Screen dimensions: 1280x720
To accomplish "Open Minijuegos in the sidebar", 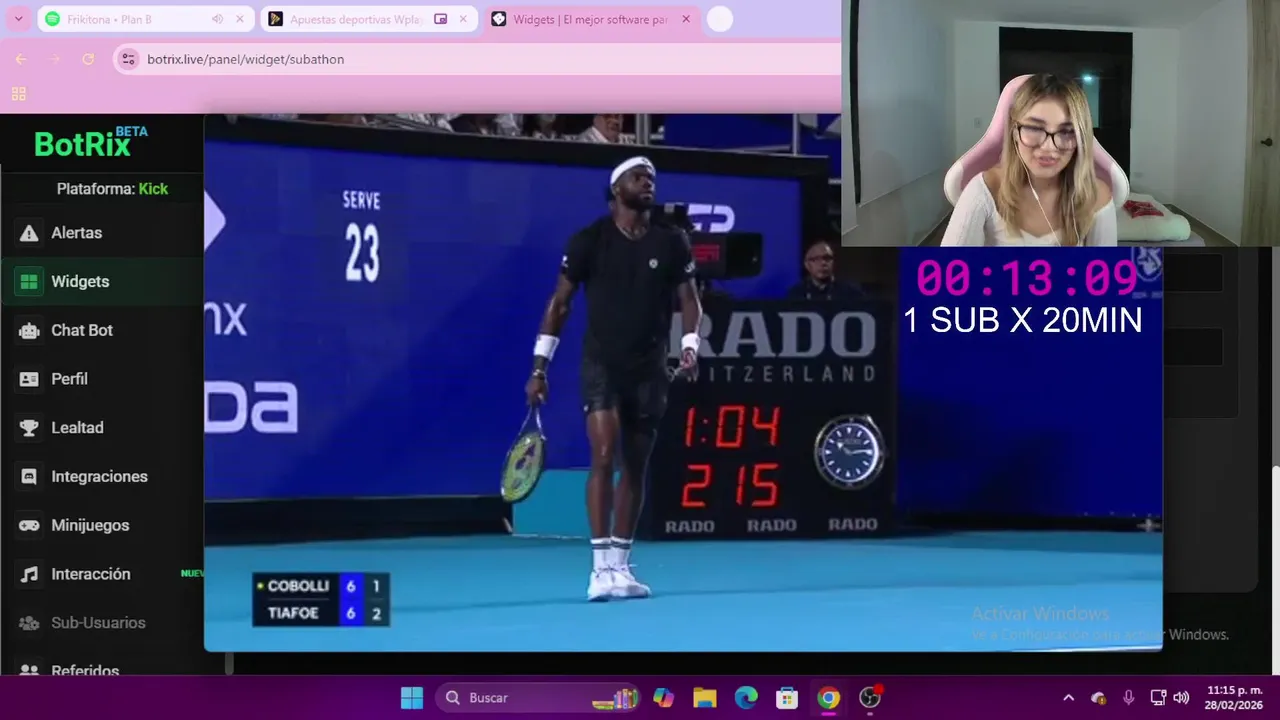I will (100, 525).
